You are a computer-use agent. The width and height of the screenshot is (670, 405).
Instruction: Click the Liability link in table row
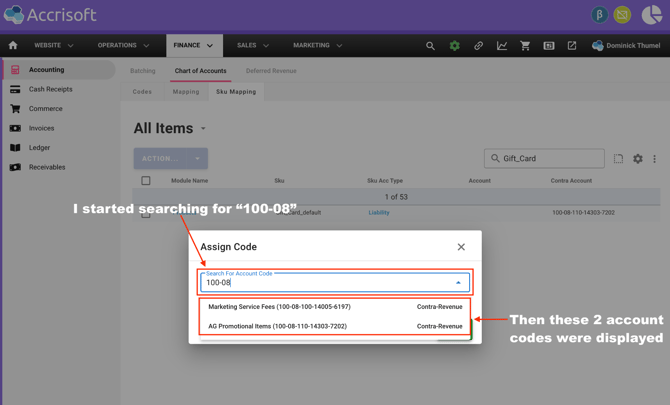pyautogui.click(x=379, y=213)
